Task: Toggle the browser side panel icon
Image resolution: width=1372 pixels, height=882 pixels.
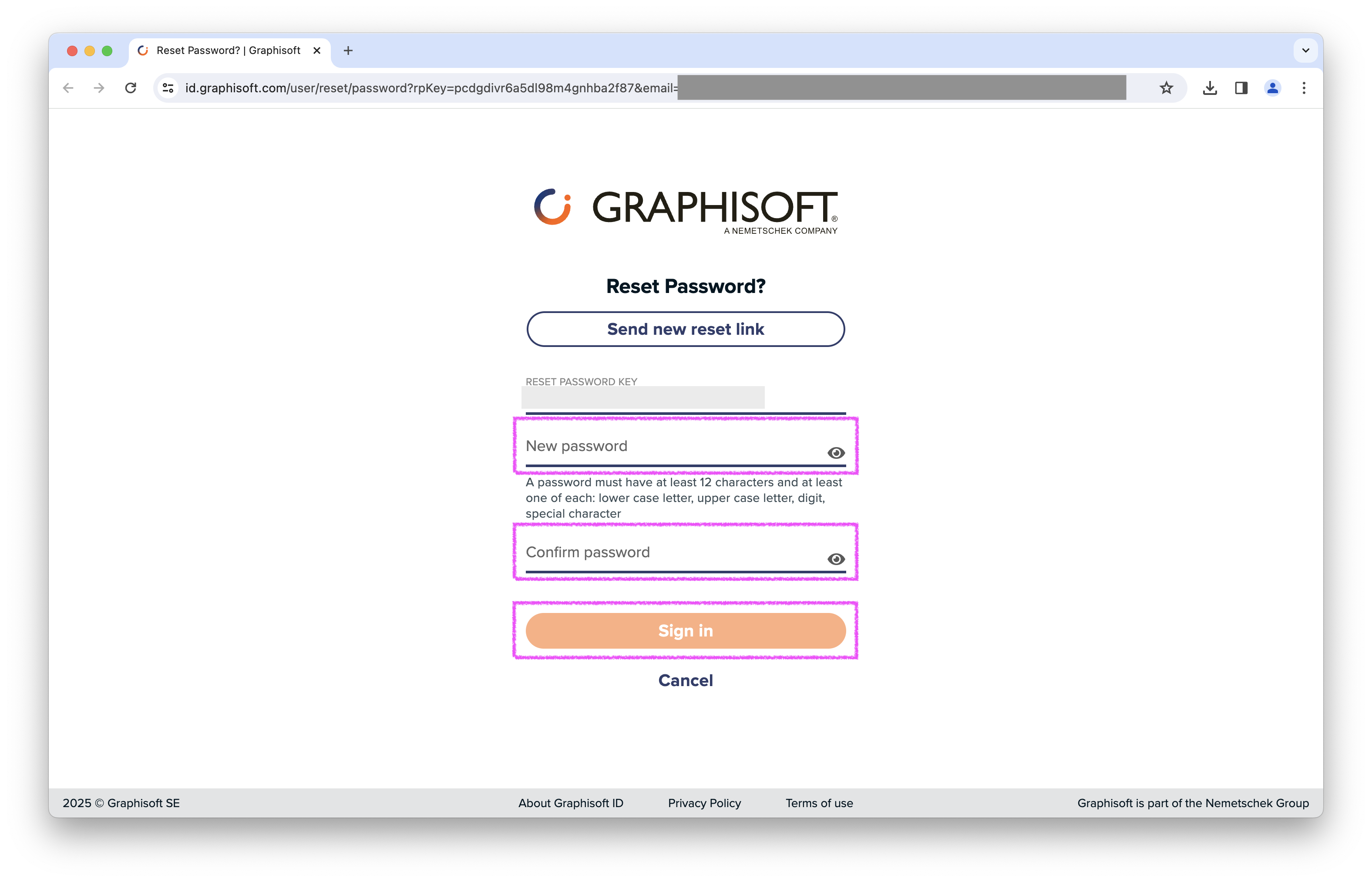Action: click(1241, 88)
